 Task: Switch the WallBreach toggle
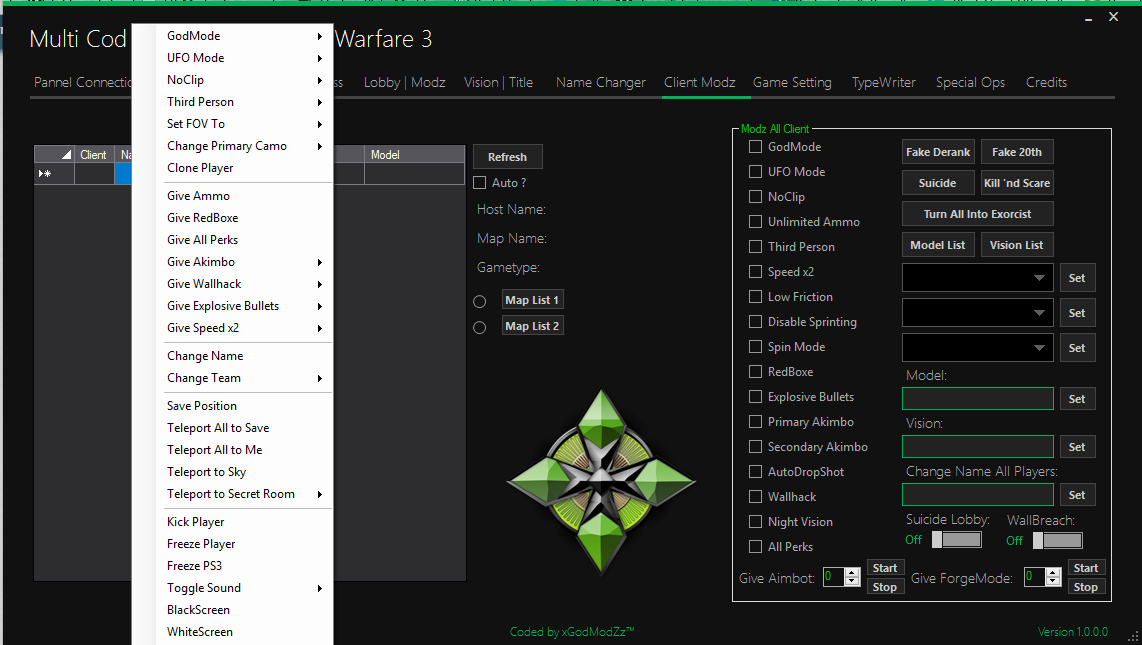coord(1058,540)
